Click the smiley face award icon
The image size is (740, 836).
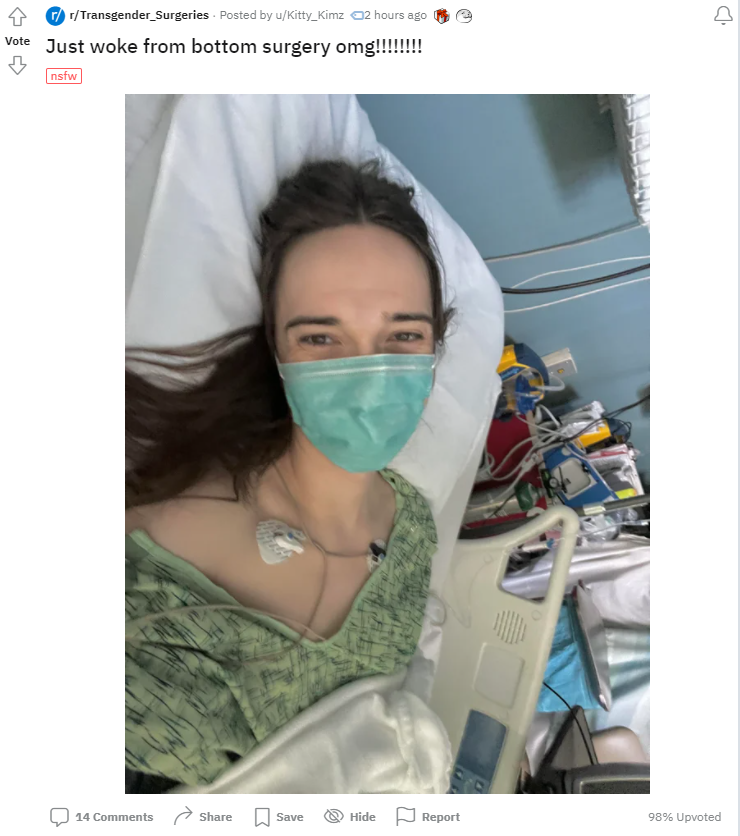tap(464, 16)
